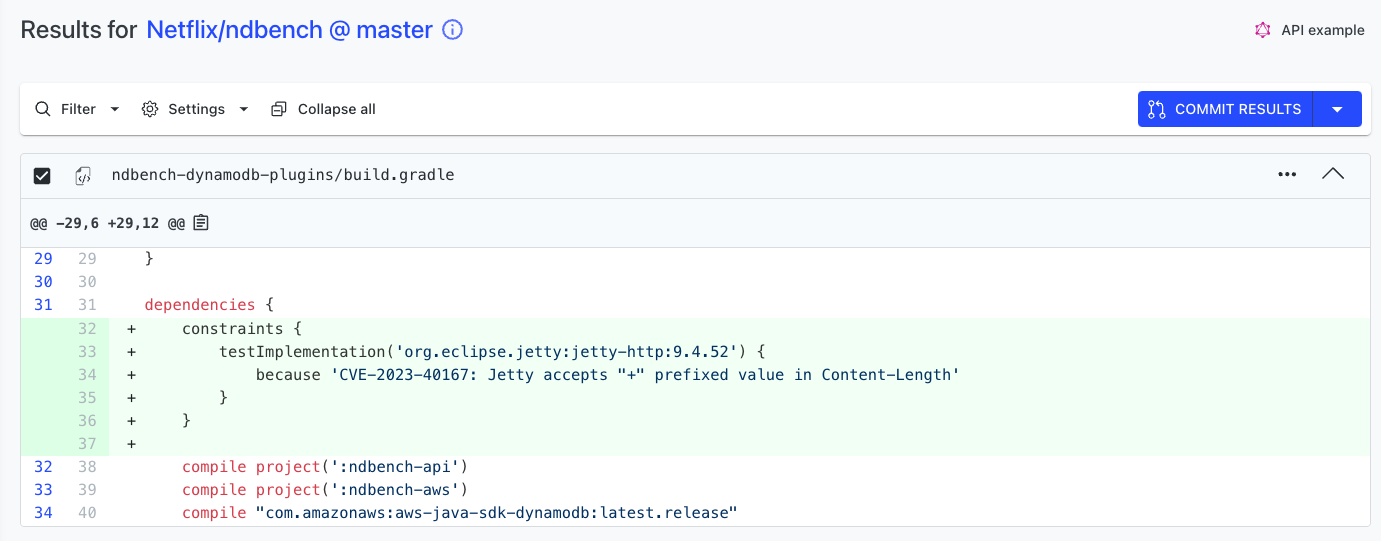Uncheck the build.gradle file checkbox
The height and width of the screenshot is (541, 1381).
42,176
